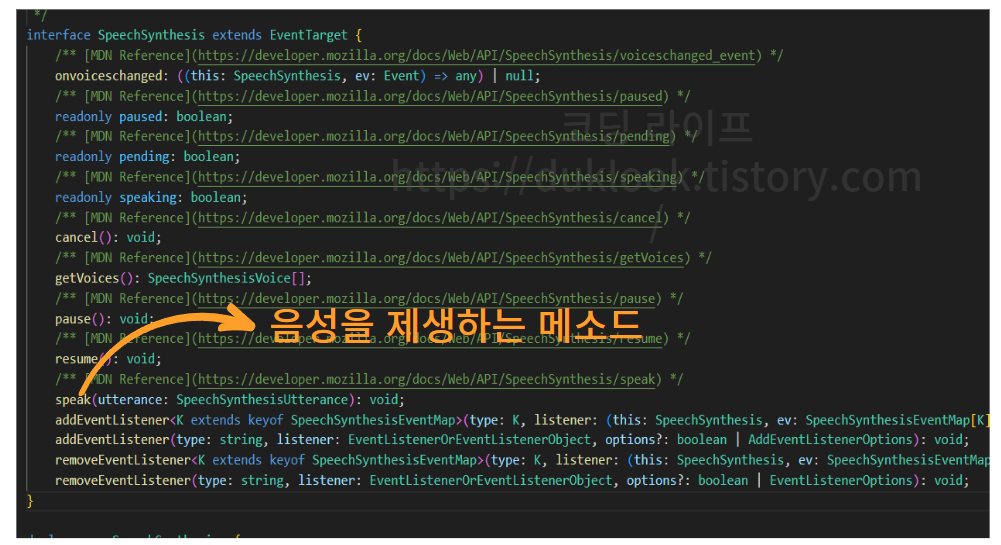The image size is (1001, 545).
Task: Click the pause method name
Action: [x=73, y=319]
